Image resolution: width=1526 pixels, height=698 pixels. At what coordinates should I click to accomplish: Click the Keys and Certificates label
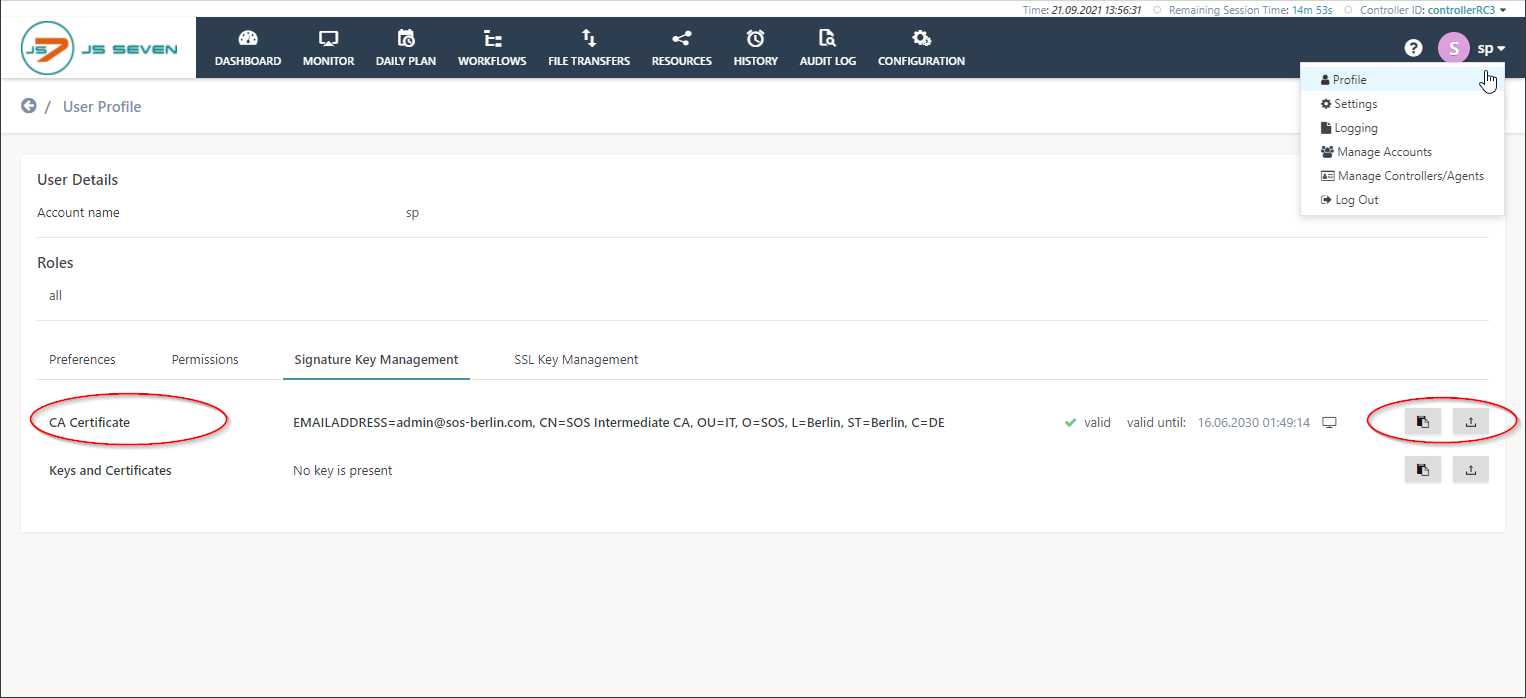[110, 470]
